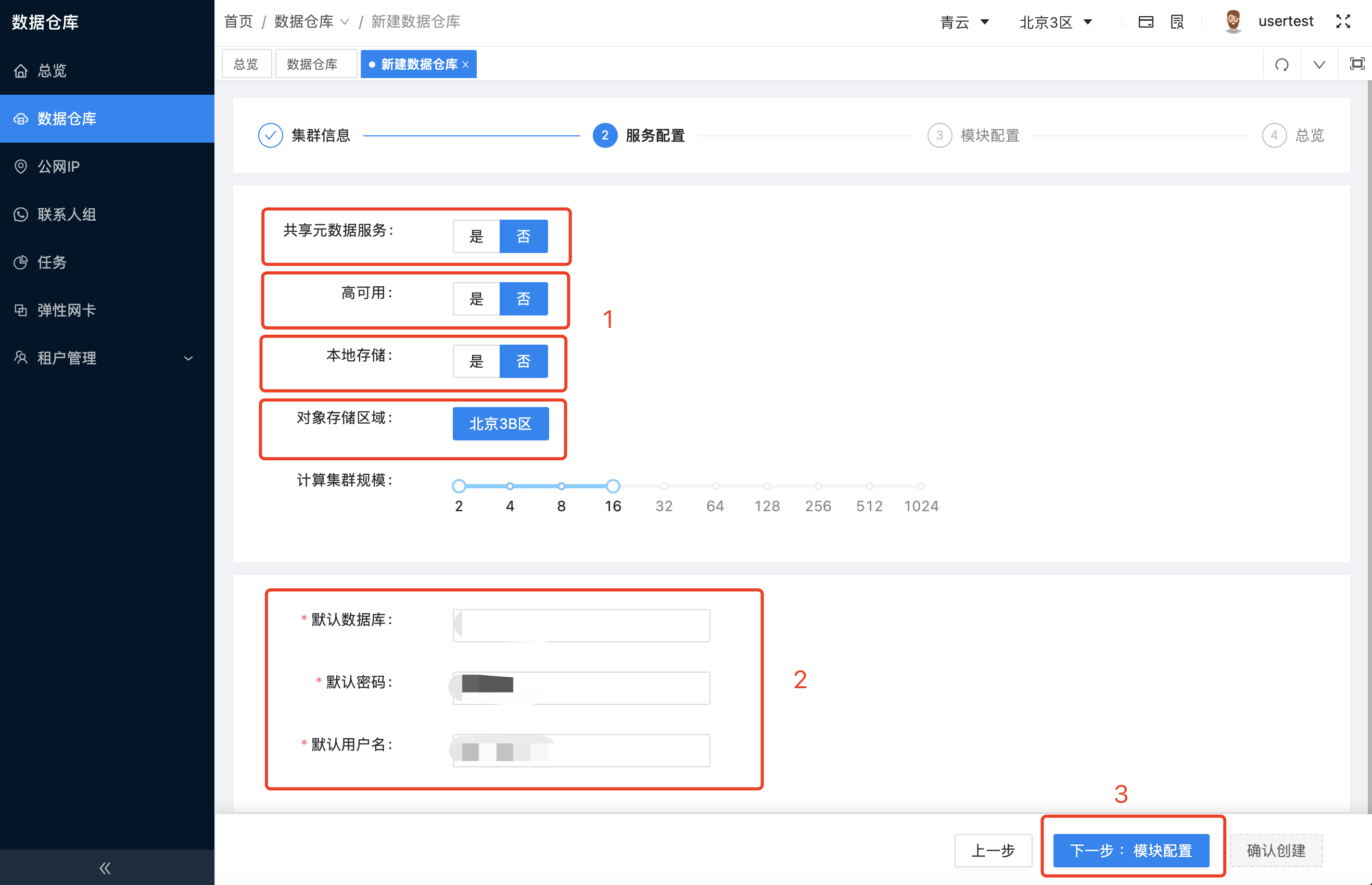Screen dimensions: 1372x885
Task: Enable 本地存储 by selecting 是
Action: tap(476, 361)
